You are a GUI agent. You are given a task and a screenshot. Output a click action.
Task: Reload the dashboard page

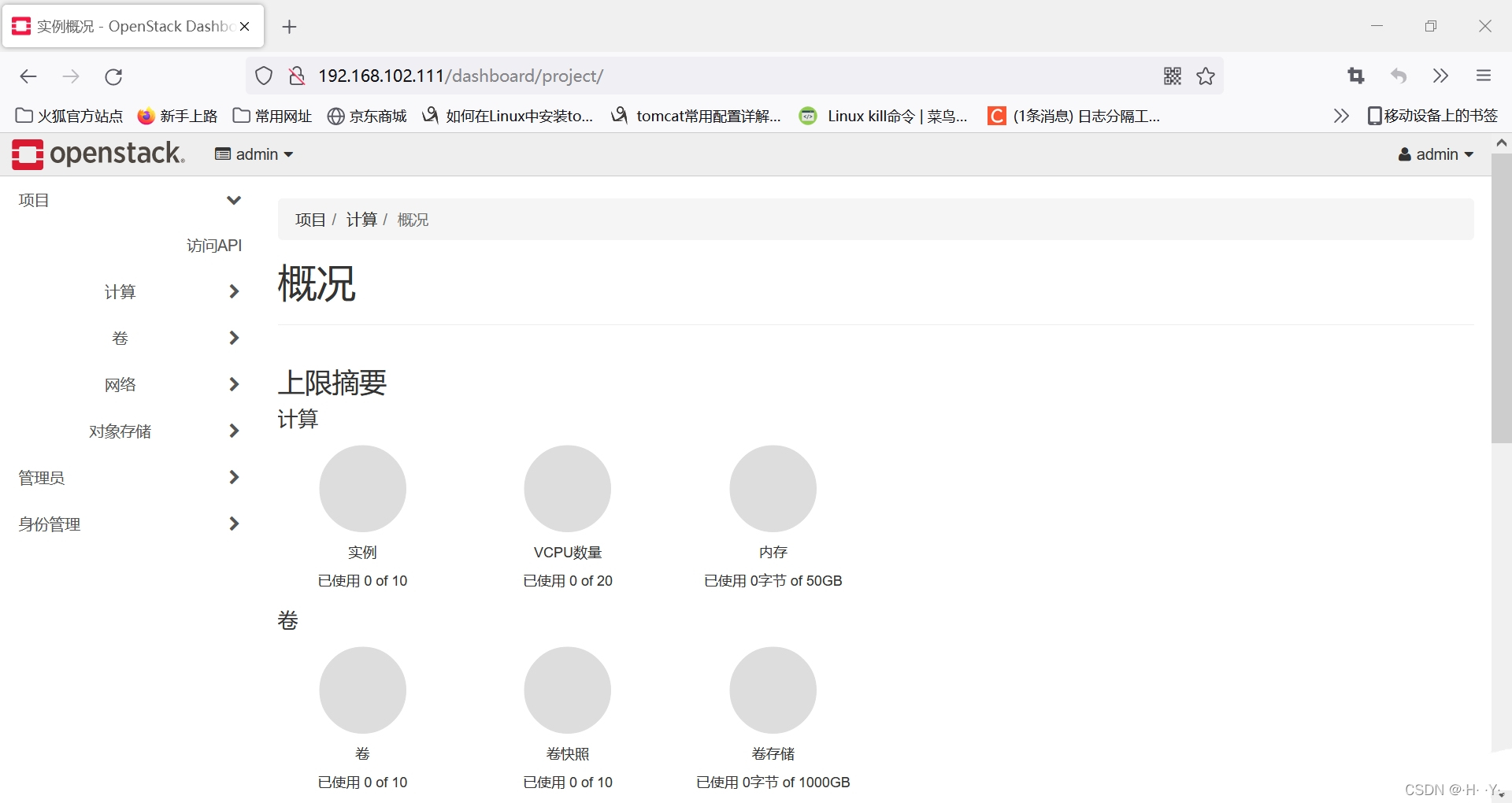113,76
